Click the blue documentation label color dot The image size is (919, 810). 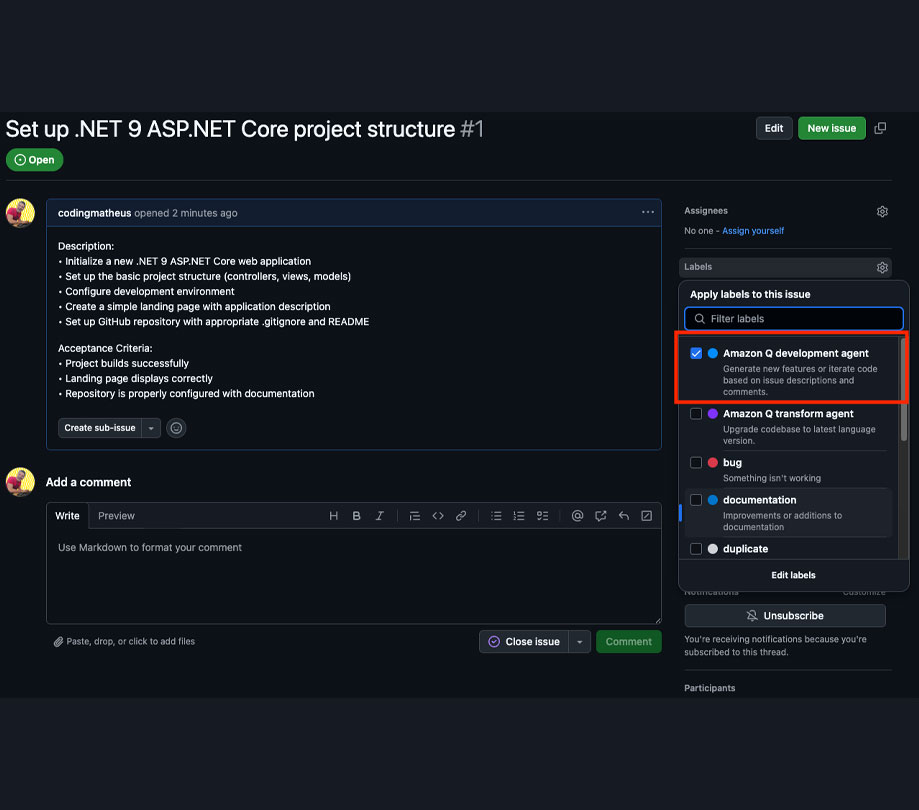point(713,500)
